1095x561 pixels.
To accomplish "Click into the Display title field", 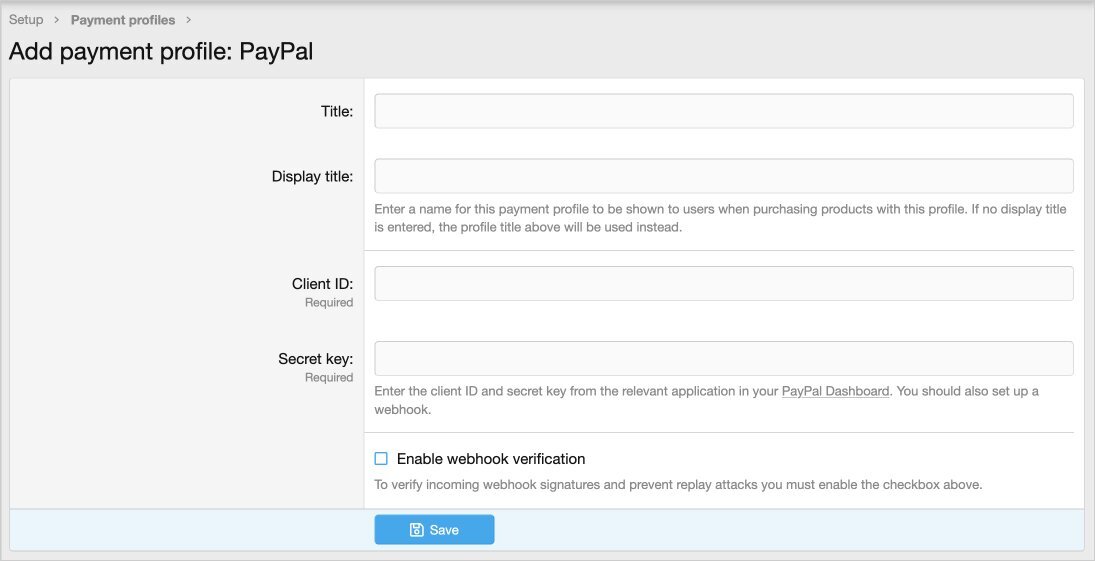I will [x=723, y=176].
